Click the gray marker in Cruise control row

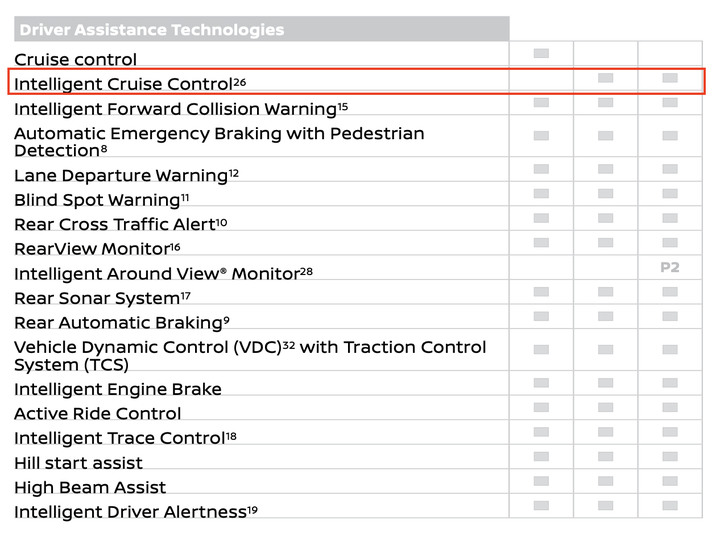pos(541,54)
